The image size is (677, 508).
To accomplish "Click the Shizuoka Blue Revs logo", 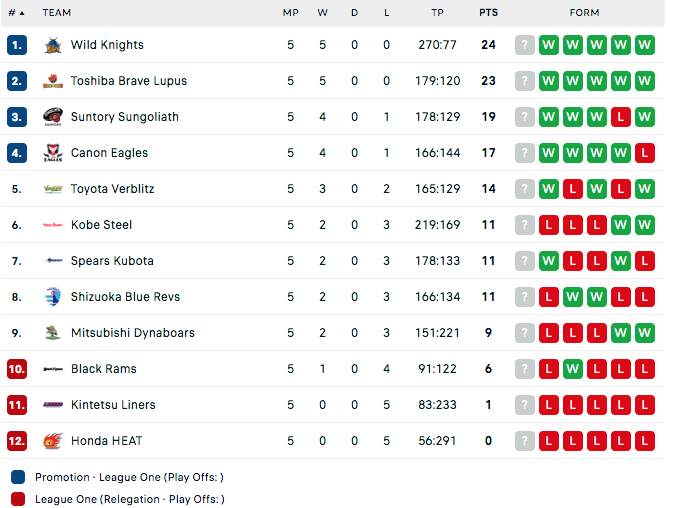I will pos(53,297).
